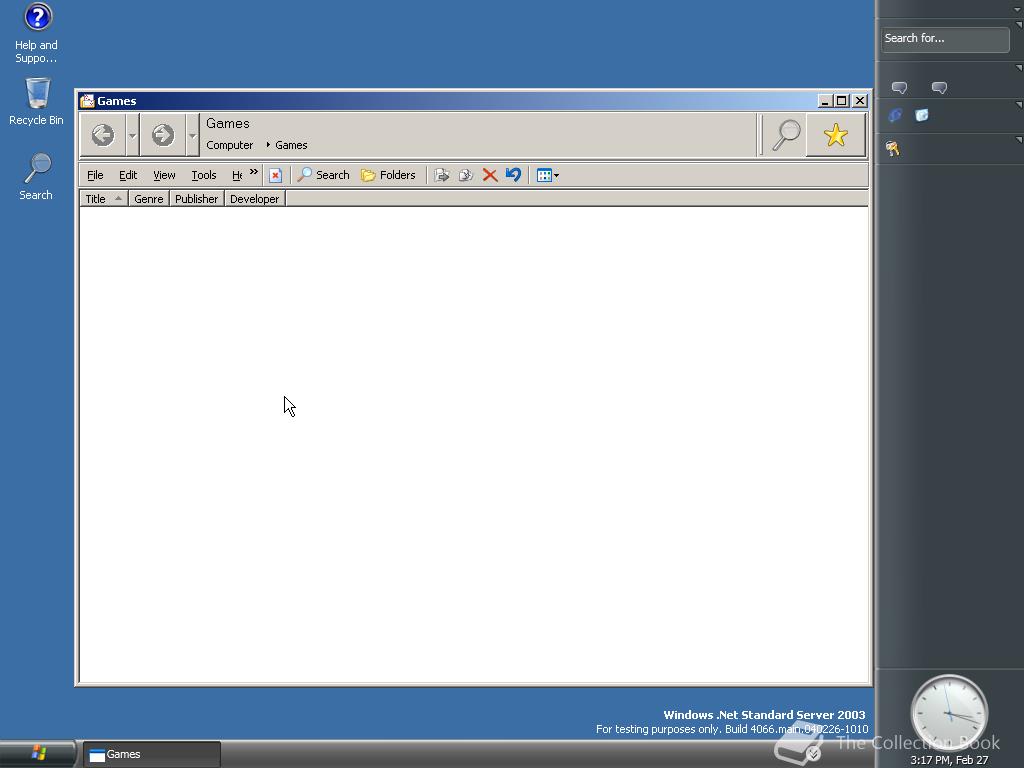Select the Recycle Bin desktop icon
The image size is (1024, 768).
(37, 101)
